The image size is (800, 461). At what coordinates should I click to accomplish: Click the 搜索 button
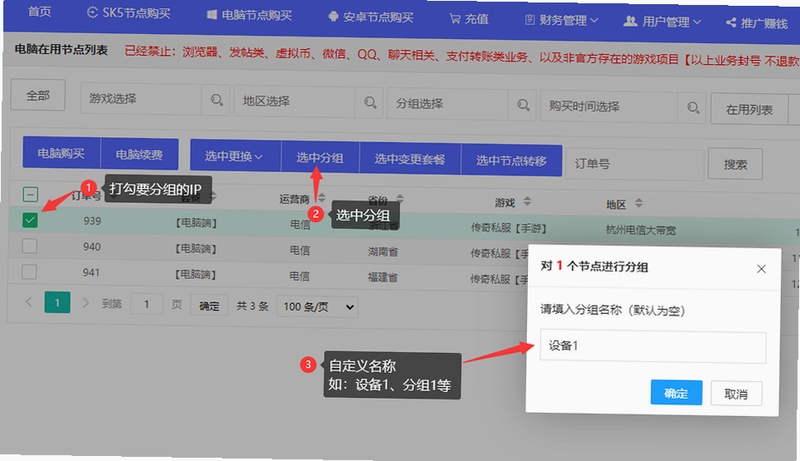[x=735, y=164]
